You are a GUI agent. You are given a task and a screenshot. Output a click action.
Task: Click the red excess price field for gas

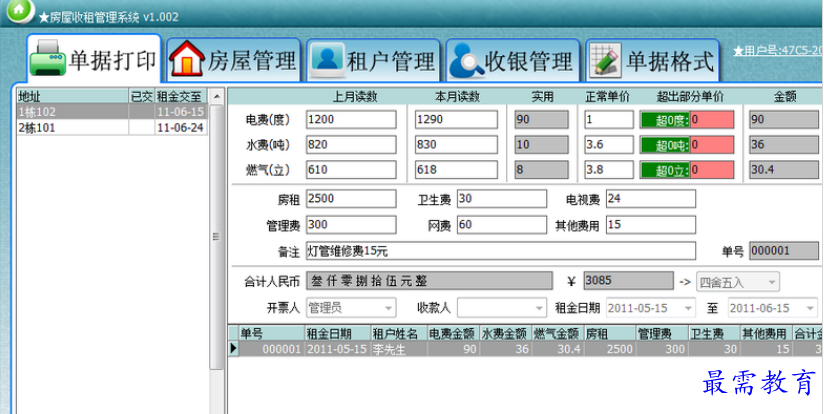click(712, 170)
